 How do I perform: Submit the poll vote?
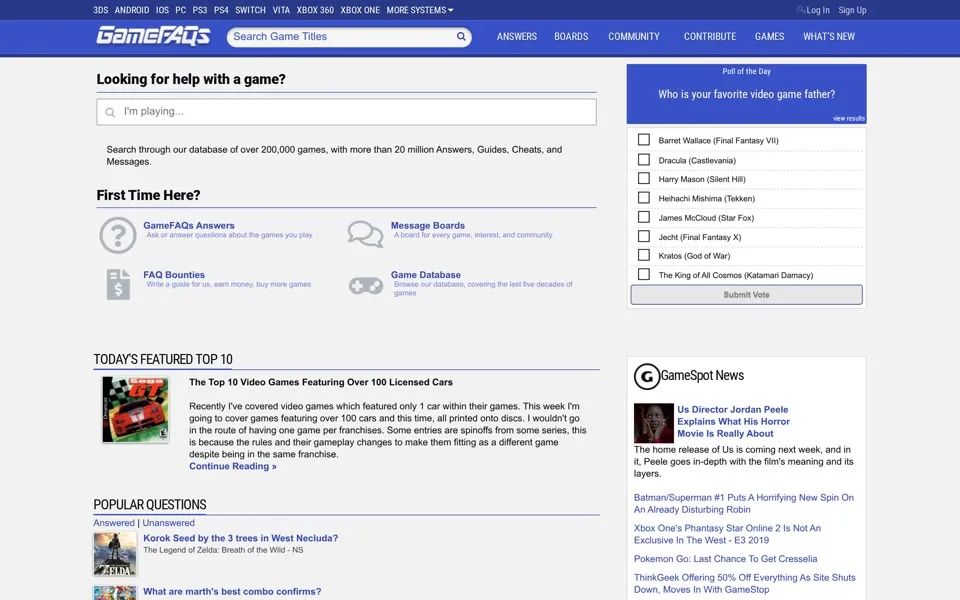(746, 294)
